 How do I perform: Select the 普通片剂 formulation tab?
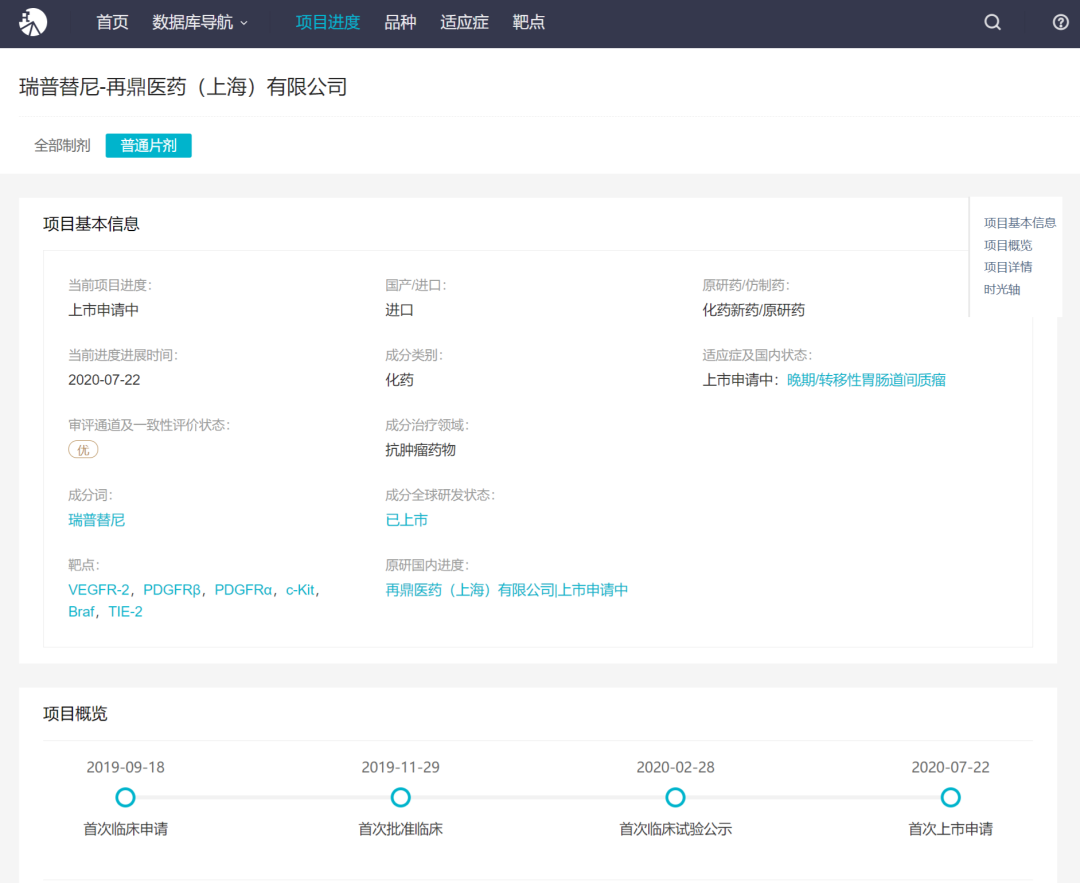[x=148, y=145]
